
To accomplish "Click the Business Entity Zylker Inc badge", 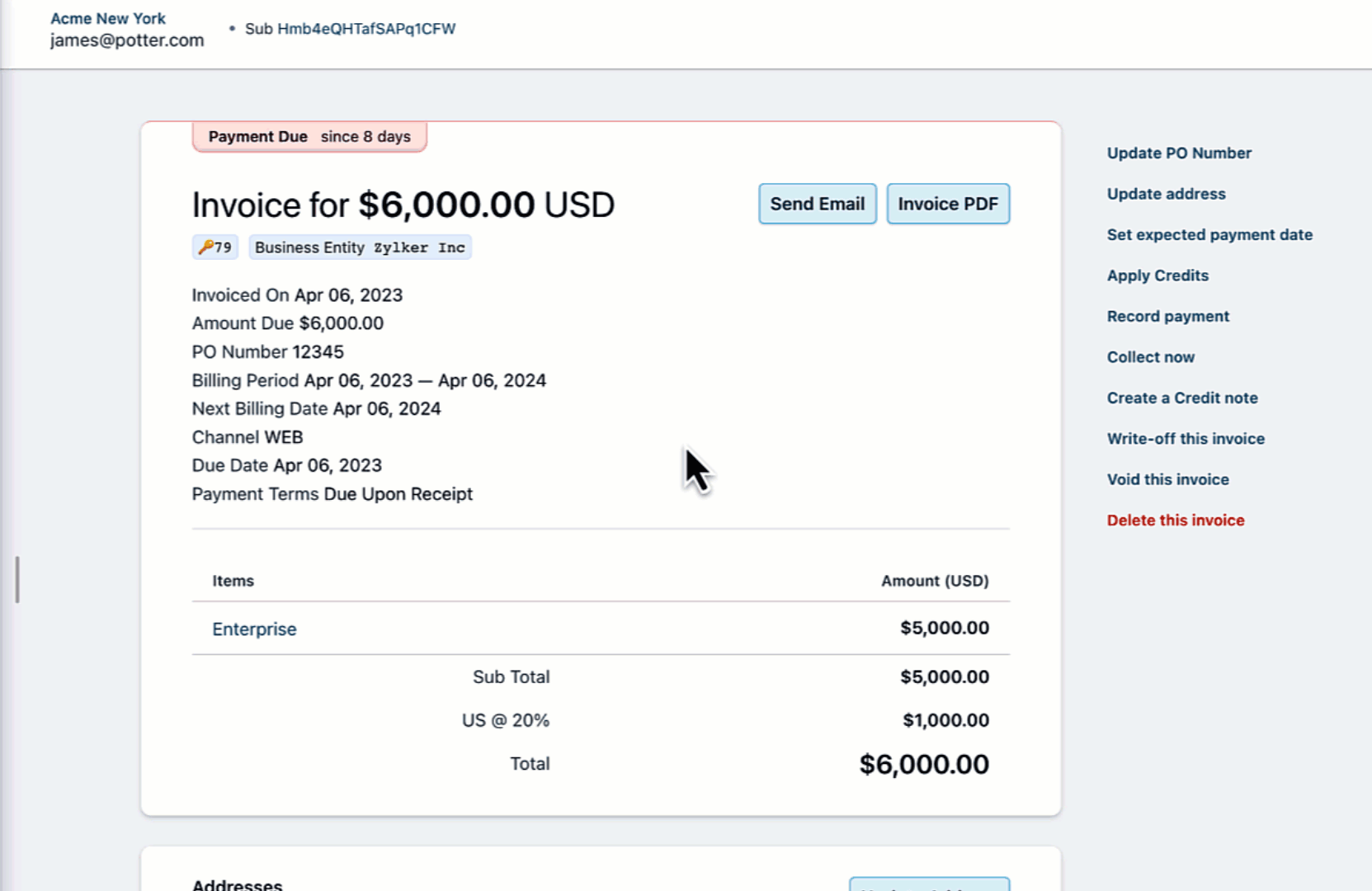I will point(360,247).
